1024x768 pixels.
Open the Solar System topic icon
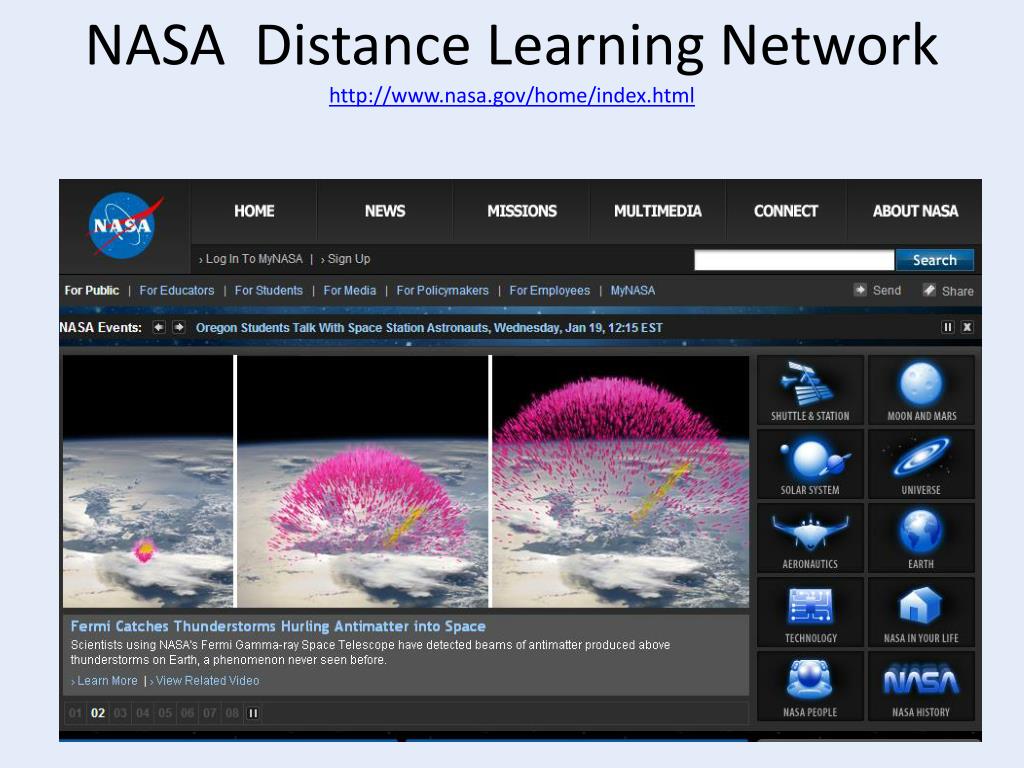[810, 464]
